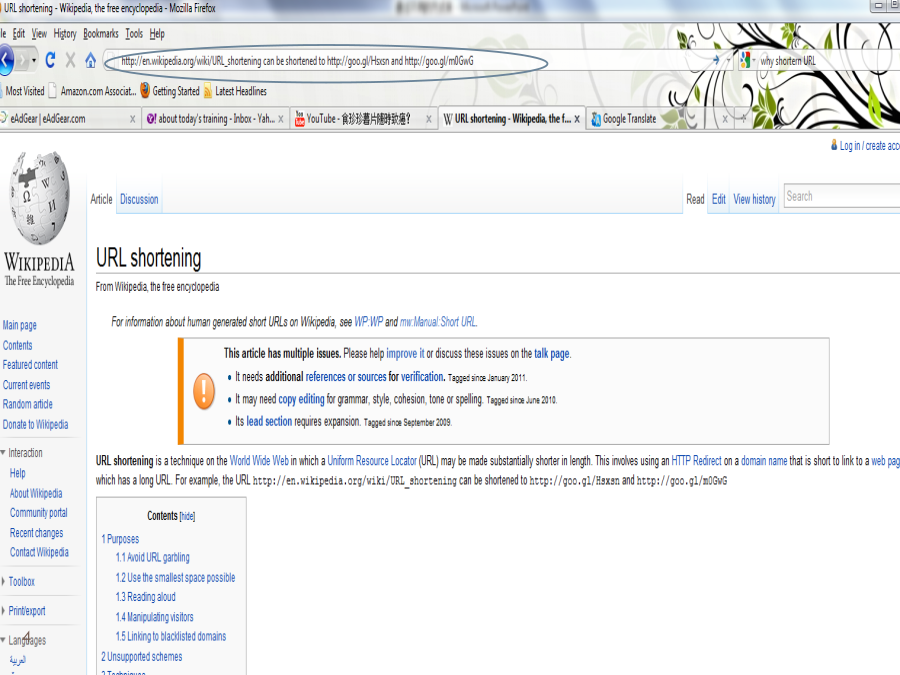Go back with the browser back arrow
The image size is (900, 675).
(x=6, y=60)
